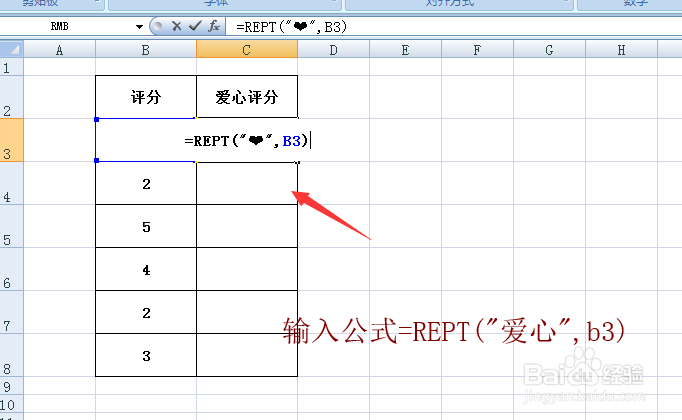
Task: Click cell B6 containing 4
Action: pos(146,269)
